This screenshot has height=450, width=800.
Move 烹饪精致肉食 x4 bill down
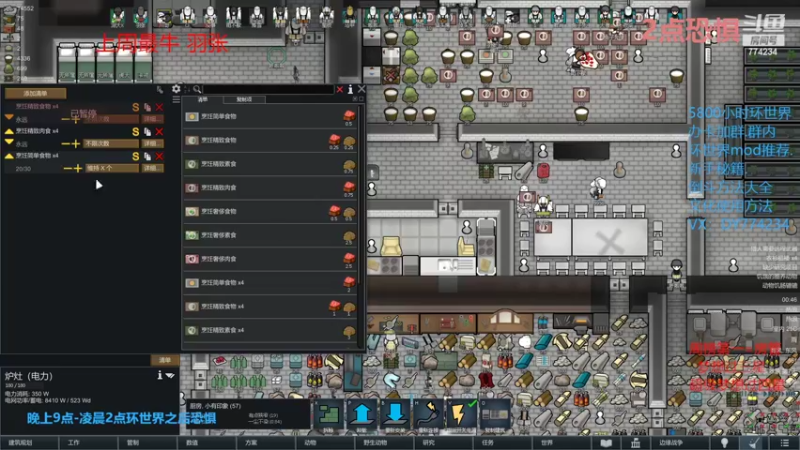coord(9,141)
